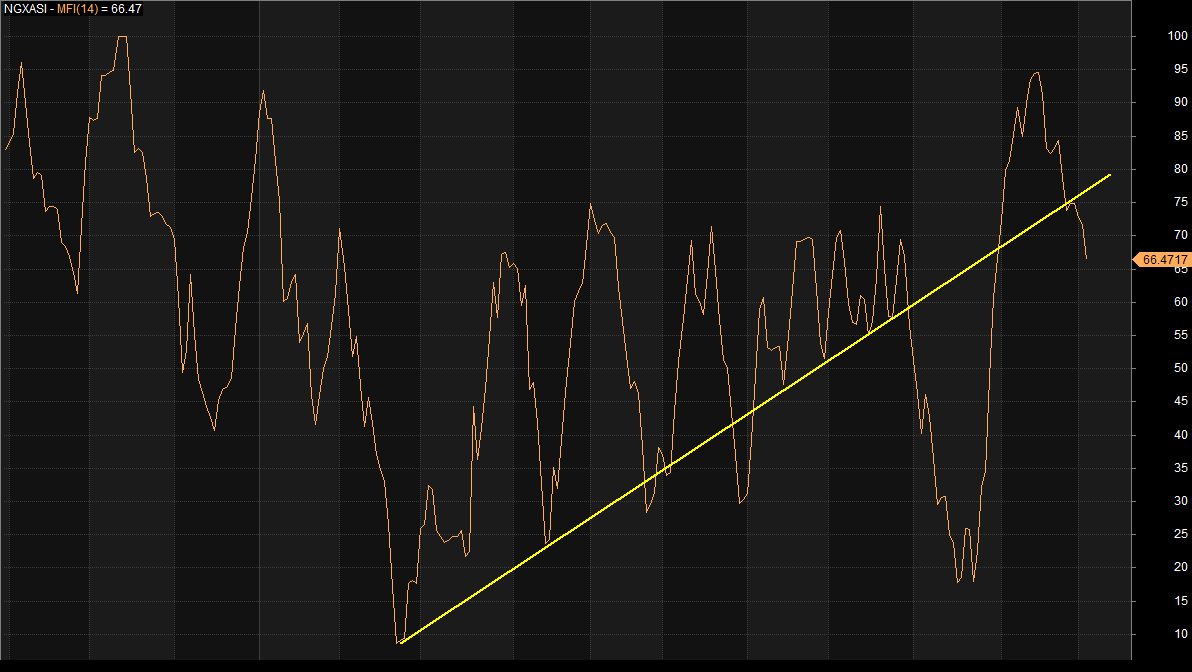The image size is (1192, 672).
Task: Click the 100 level on the Y-axis
Action: point(1178,36)
